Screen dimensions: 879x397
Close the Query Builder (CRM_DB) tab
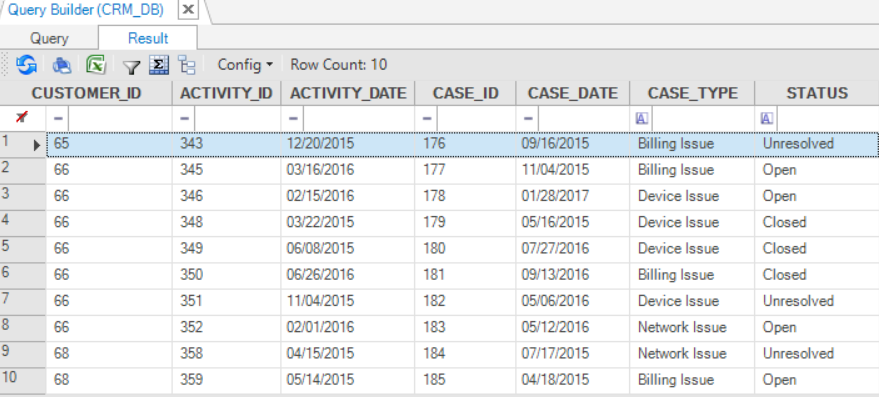coord(189,10)
